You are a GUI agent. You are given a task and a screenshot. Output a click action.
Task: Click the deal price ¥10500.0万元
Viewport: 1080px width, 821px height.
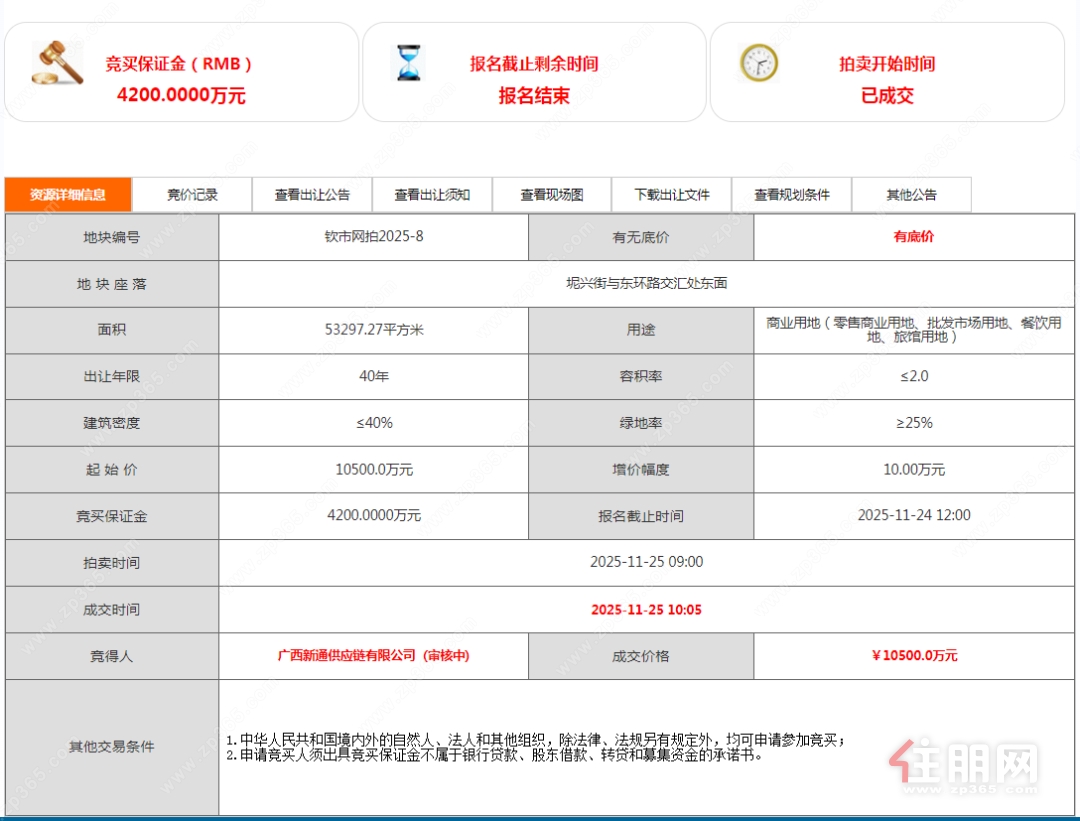click(914, 656)
